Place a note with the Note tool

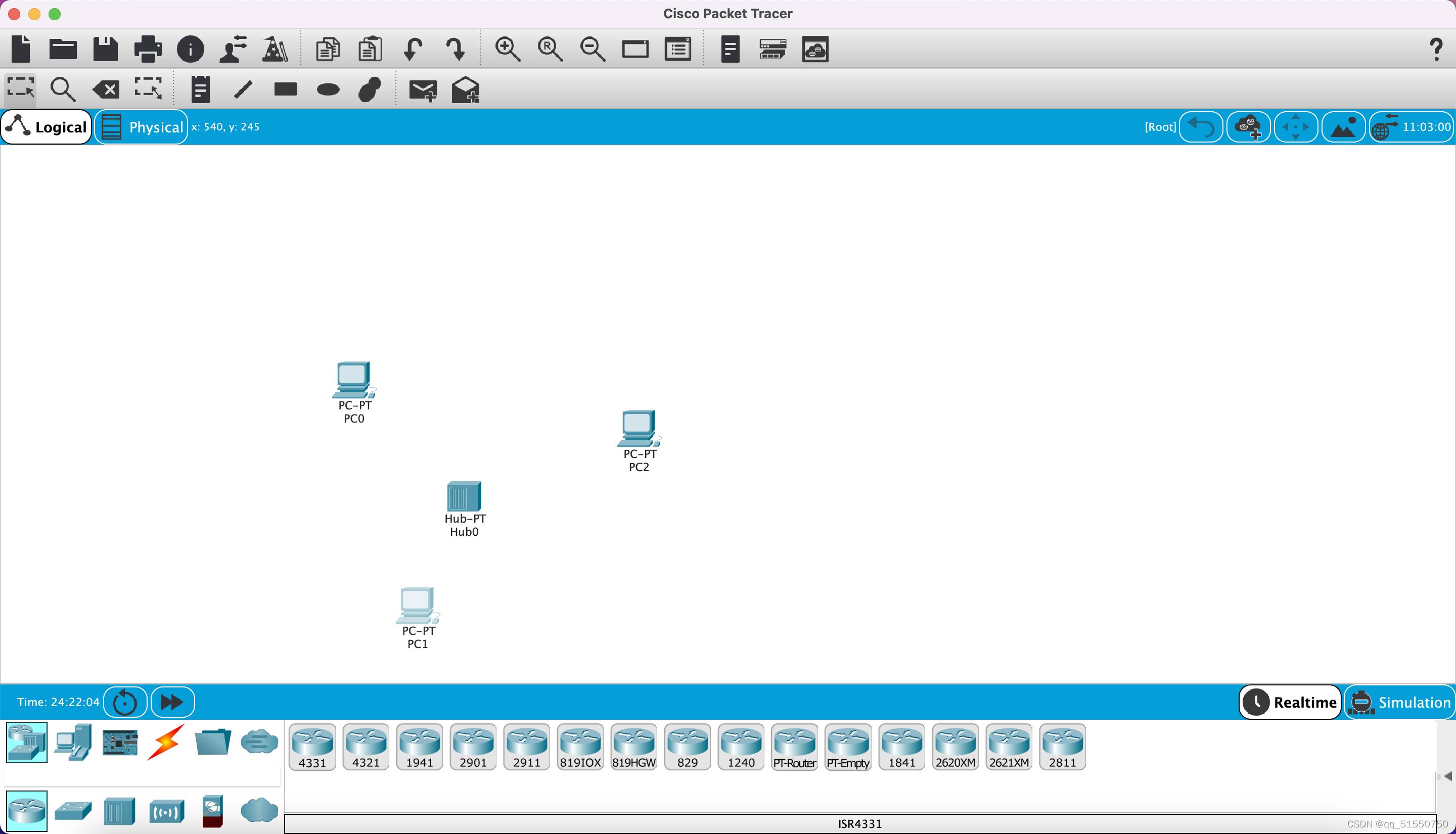click(201, 89)
